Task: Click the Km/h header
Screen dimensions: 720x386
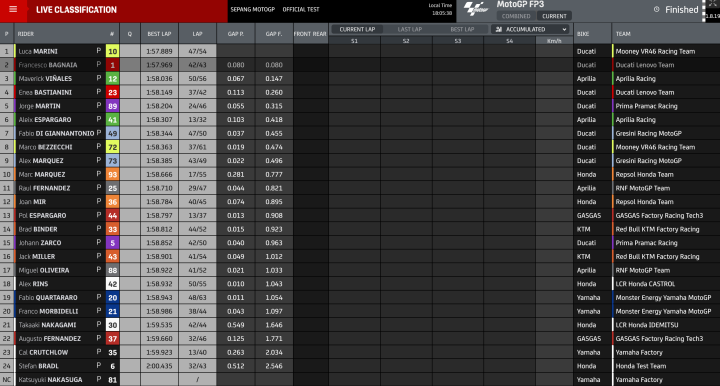Action: (x=554, y=41)
